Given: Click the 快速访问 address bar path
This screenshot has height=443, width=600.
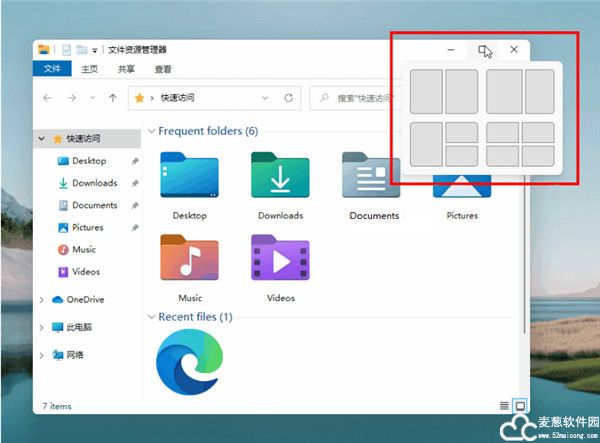Looking at the screenshot, I should pyautogui.click(x=177, y=98).
